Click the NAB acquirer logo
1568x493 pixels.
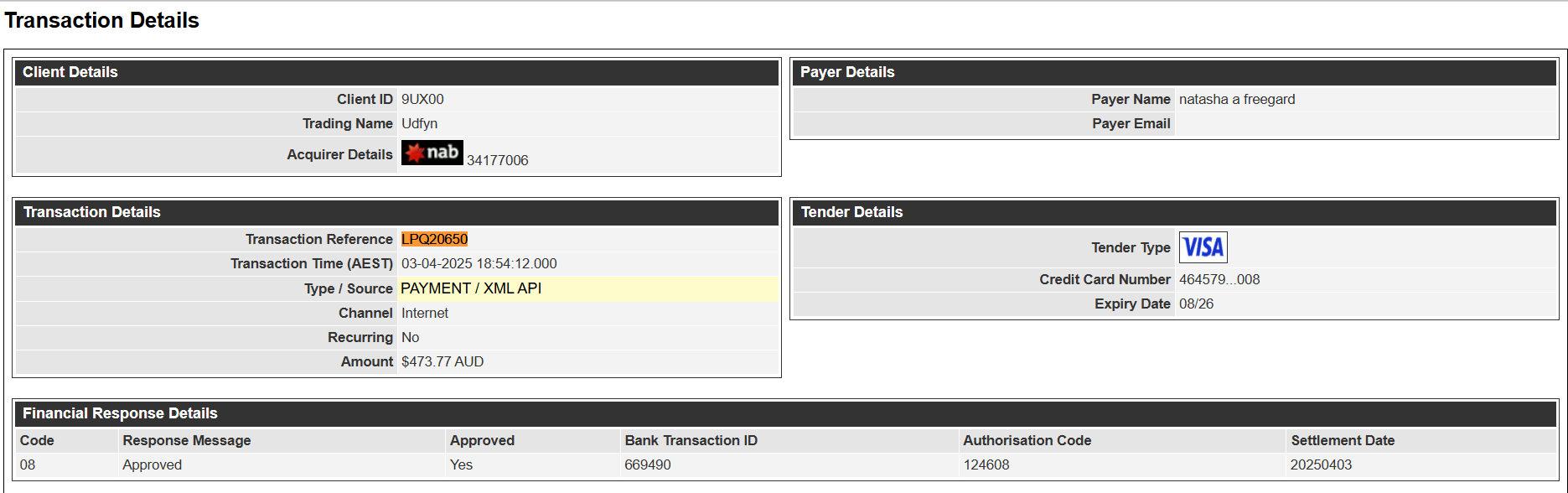[432, 153]
